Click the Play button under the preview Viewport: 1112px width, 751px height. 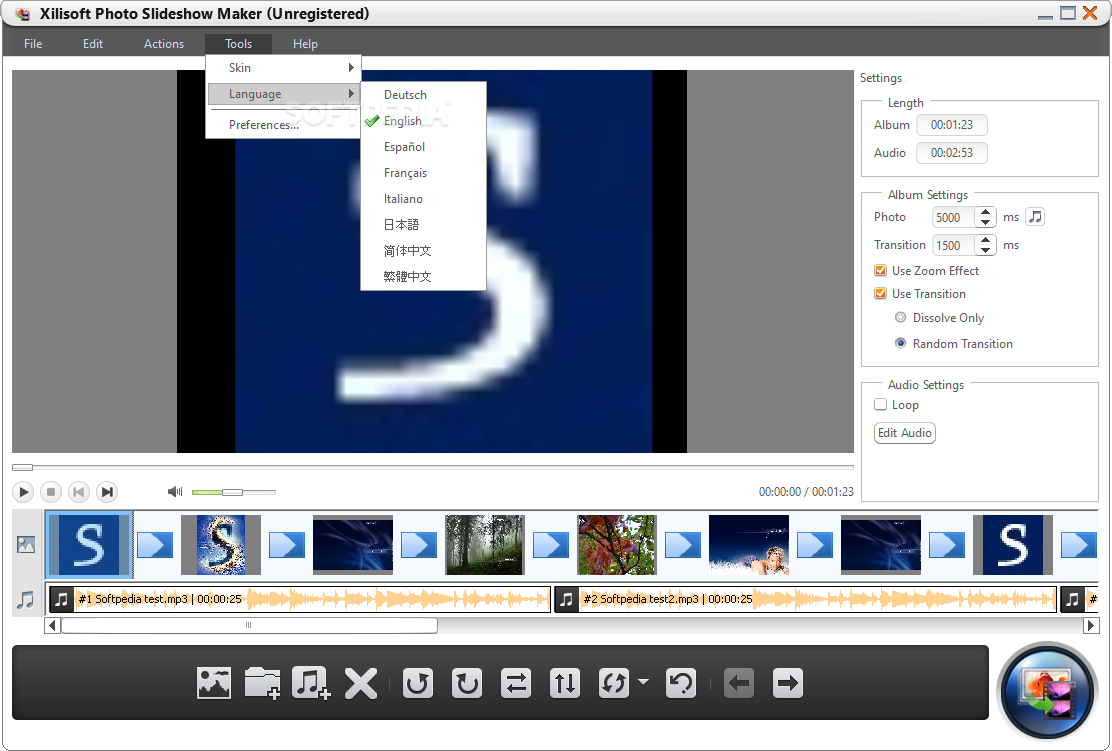click(23, 491)
